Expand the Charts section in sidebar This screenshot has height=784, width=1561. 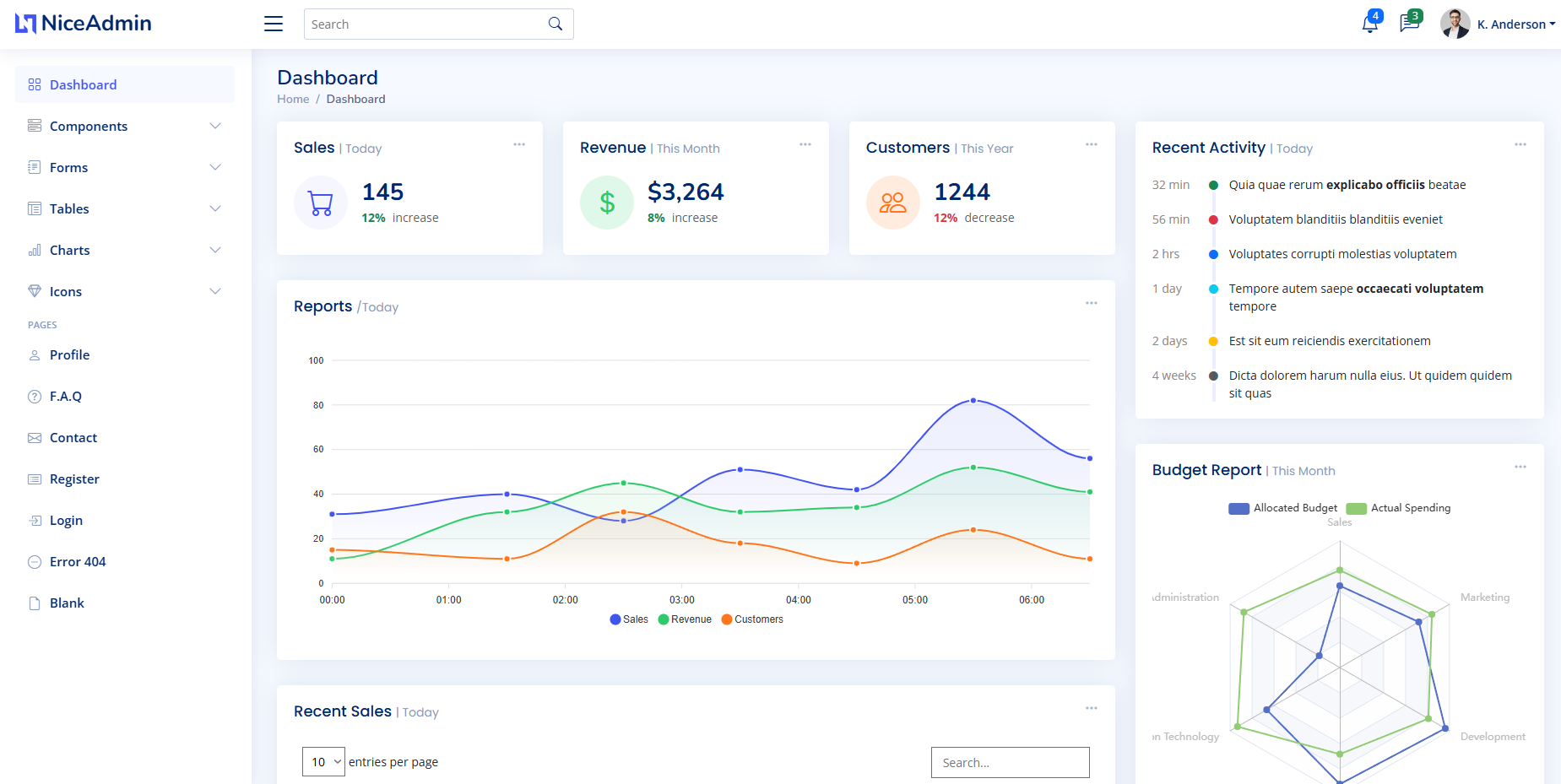pos(69,250)
